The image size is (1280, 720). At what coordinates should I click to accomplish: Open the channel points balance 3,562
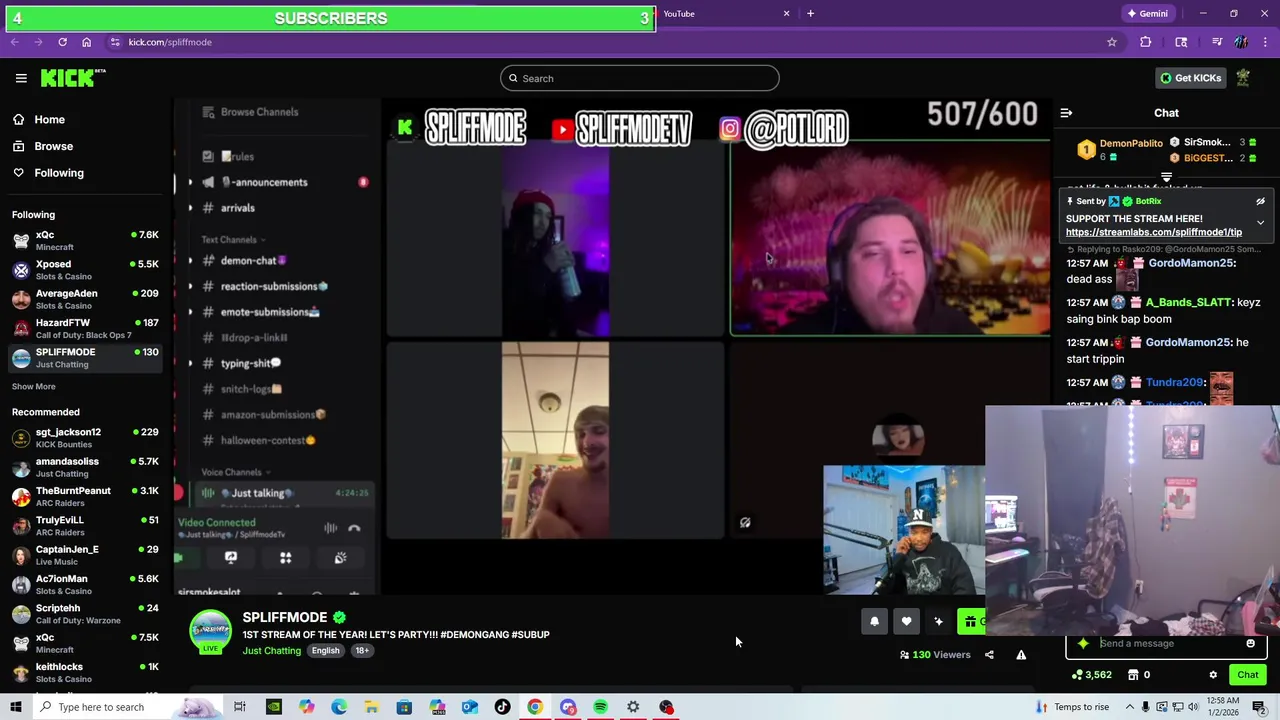(1091, 675)
